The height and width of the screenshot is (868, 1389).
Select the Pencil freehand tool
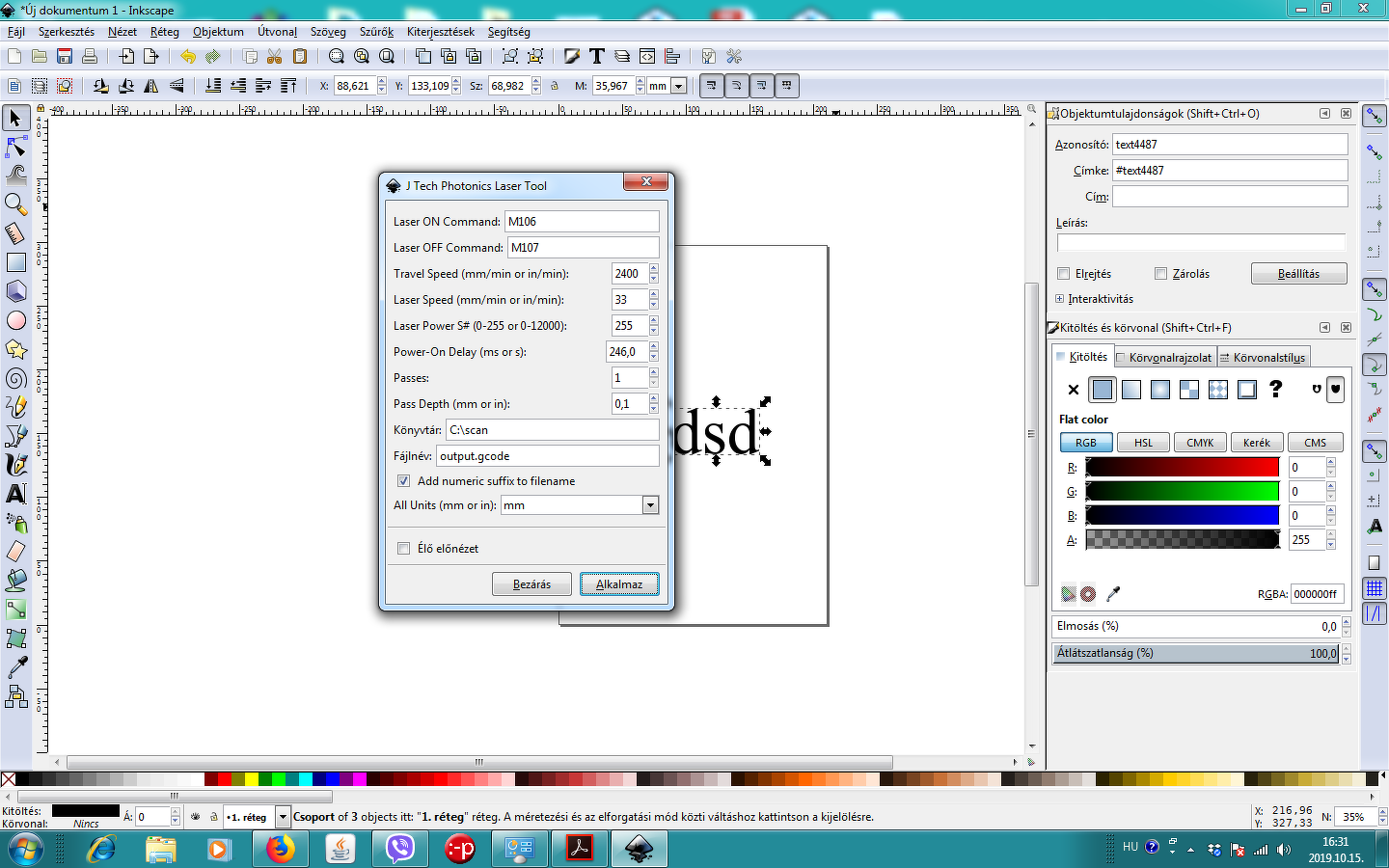(x=16, y=407)
